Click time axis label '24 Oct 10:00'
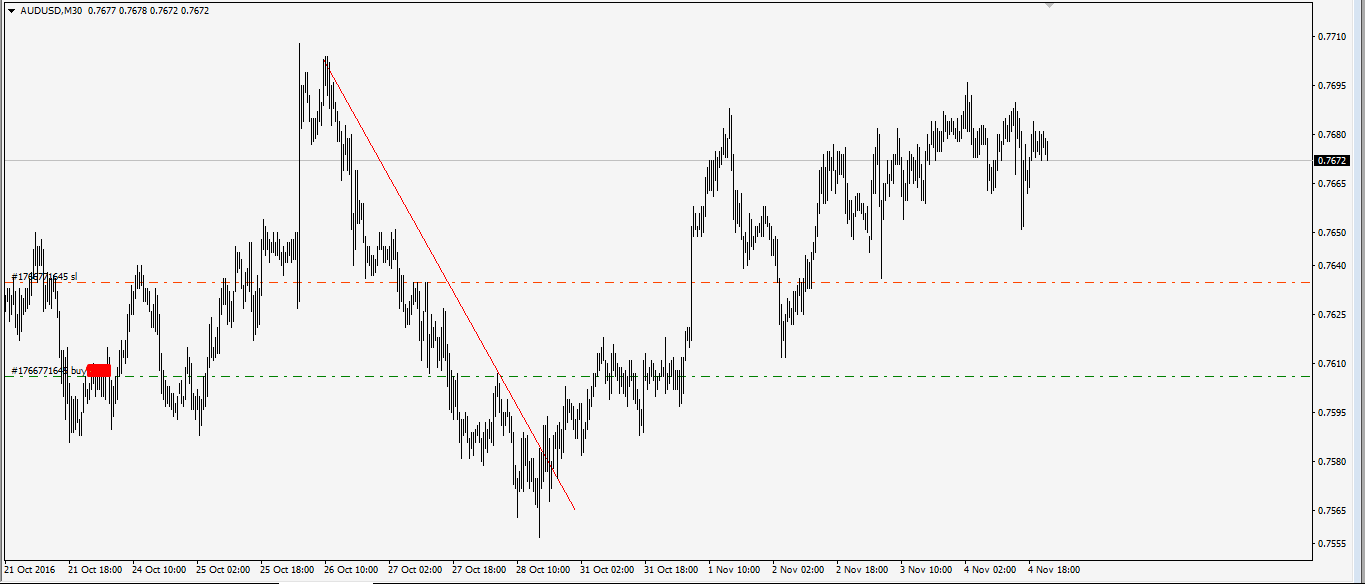The image size is (1365, 584). click(160, 569)
